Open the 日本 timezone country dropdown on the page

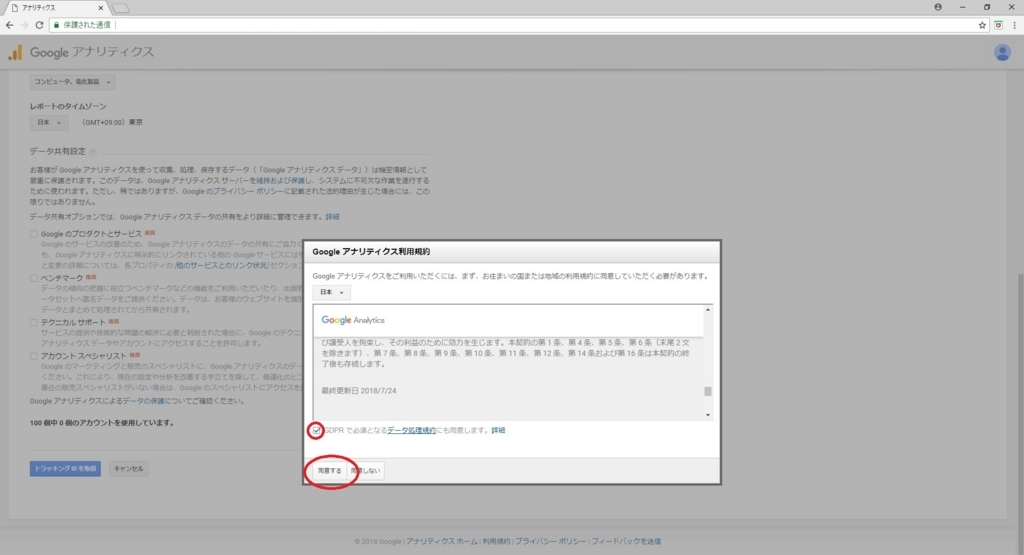pos(48,122)
